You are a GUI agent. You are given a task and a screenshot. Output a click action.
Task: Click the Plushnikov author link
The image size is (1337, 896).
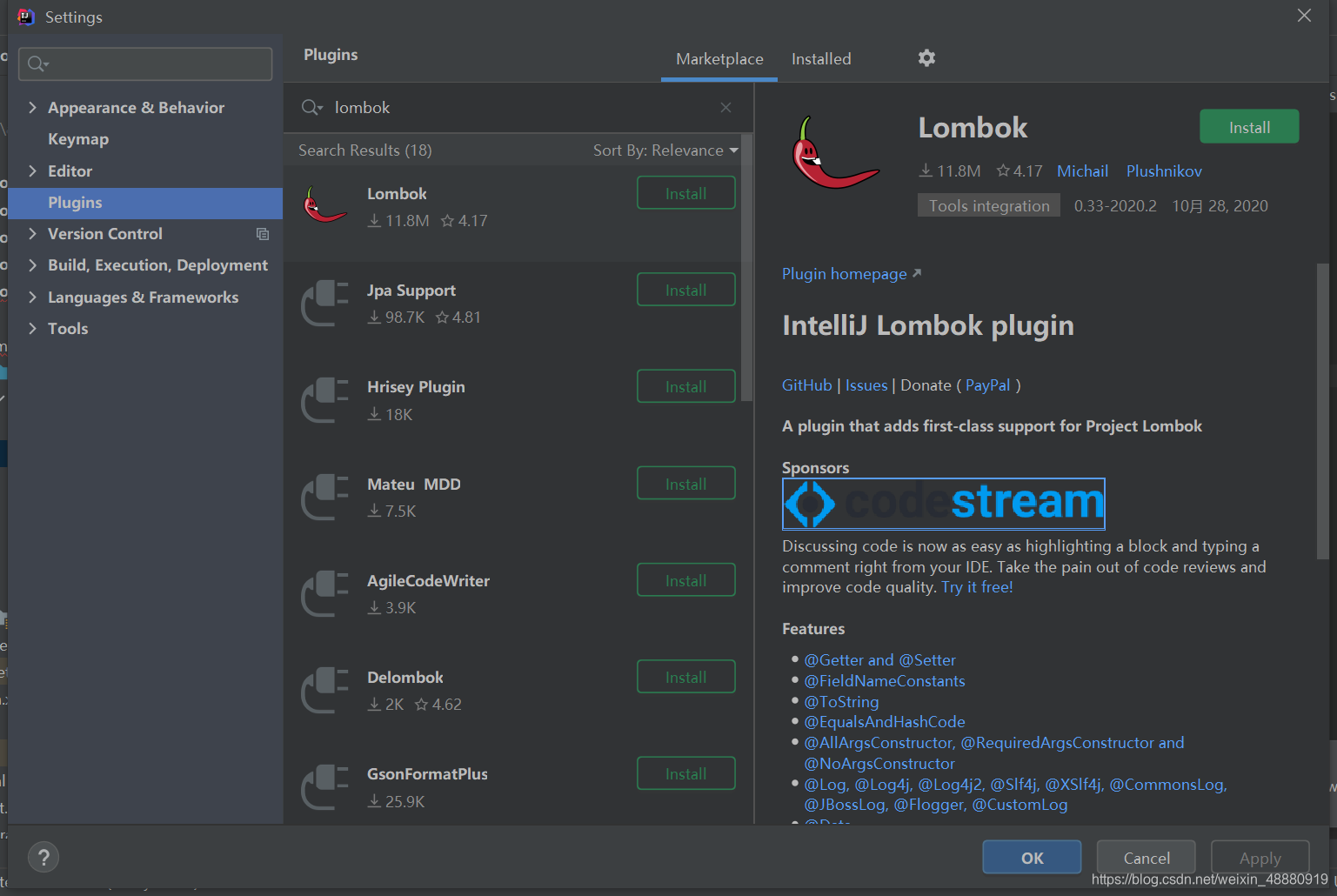1164,171
